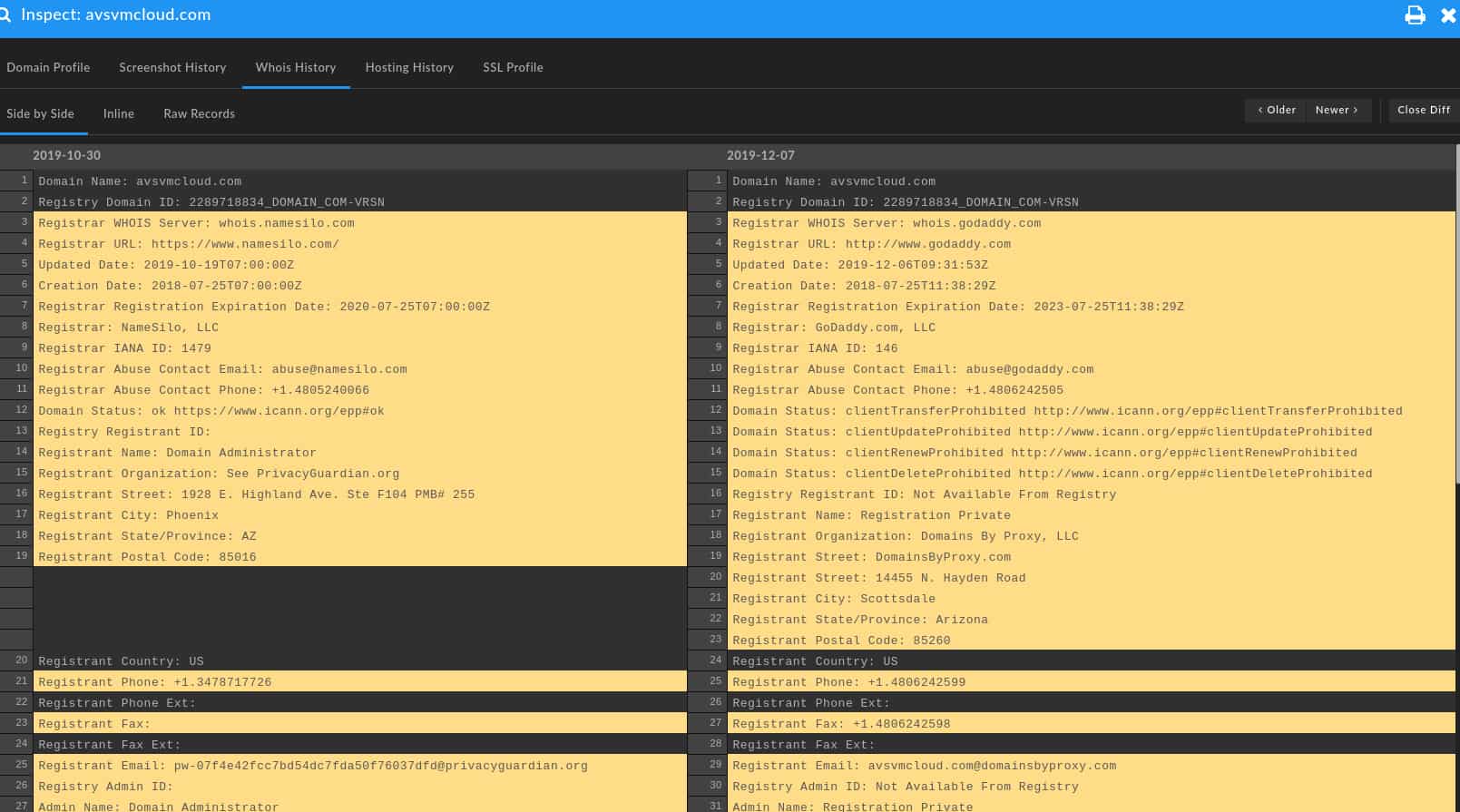Screen dimensions: 1460x812
Task: Click 'Registrant State/Province: Arizona' line
Action: tap(1092, 619)
